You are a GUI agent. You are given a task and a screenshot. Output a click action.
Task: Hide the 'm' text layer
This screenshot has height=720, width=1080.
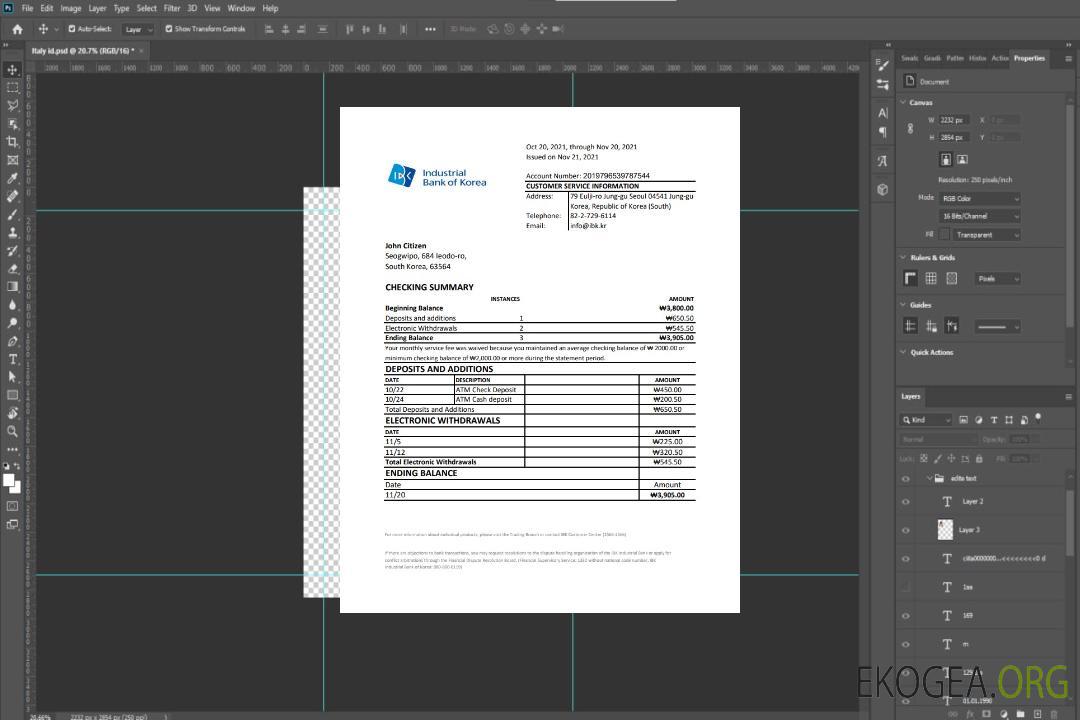click(x=906, y=645)
